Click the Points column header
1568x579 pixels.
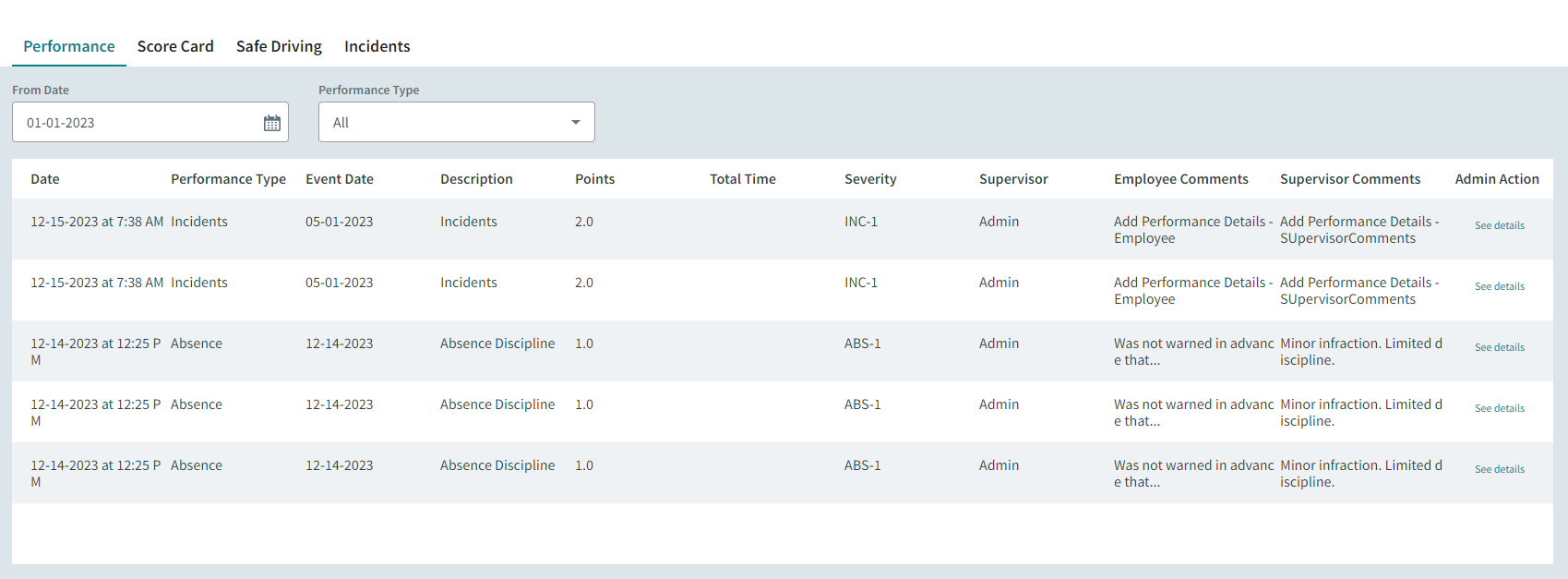click(x=594, y=179)
